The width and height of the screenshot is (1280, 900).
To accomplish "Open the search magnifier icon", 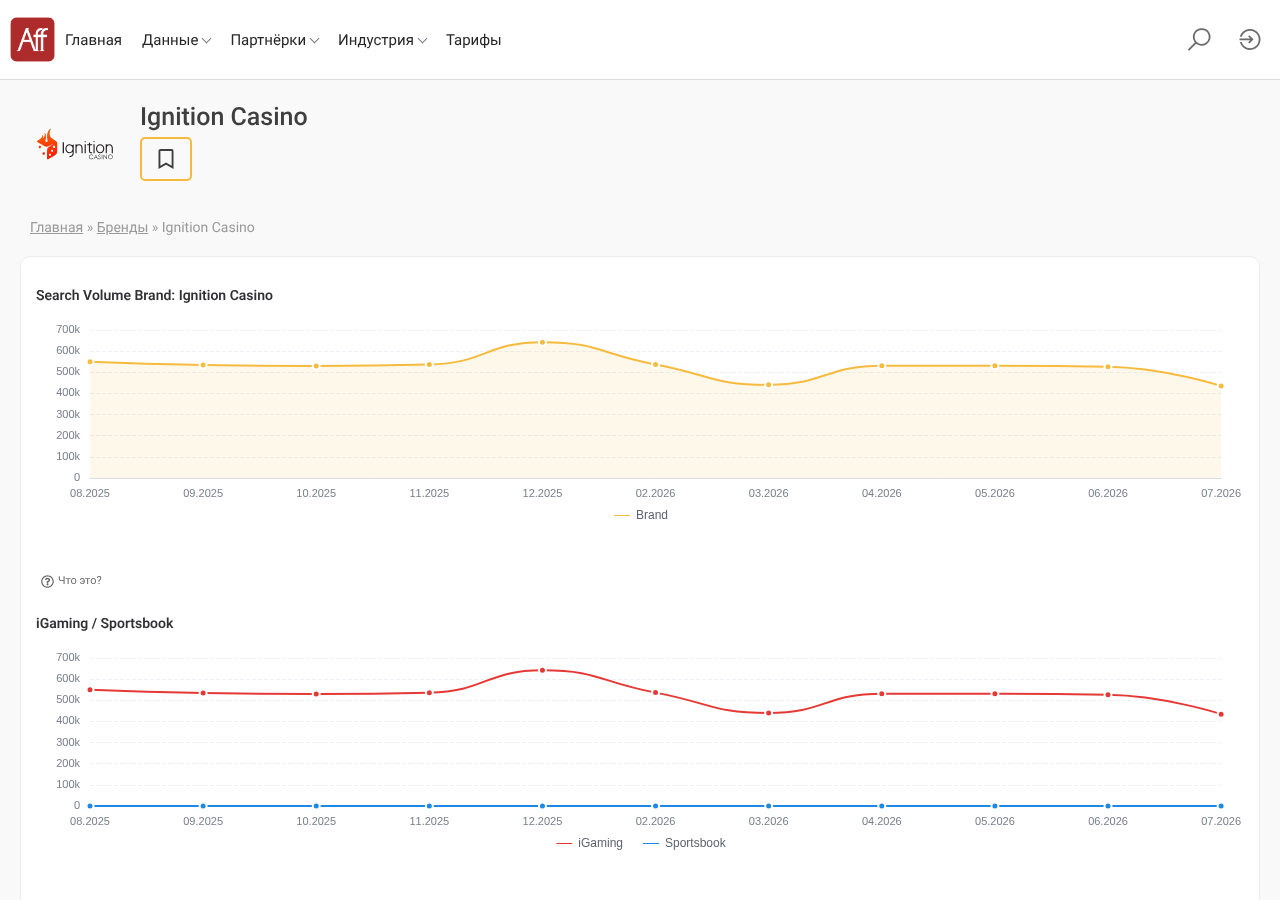I will [x=1199, y=40].
